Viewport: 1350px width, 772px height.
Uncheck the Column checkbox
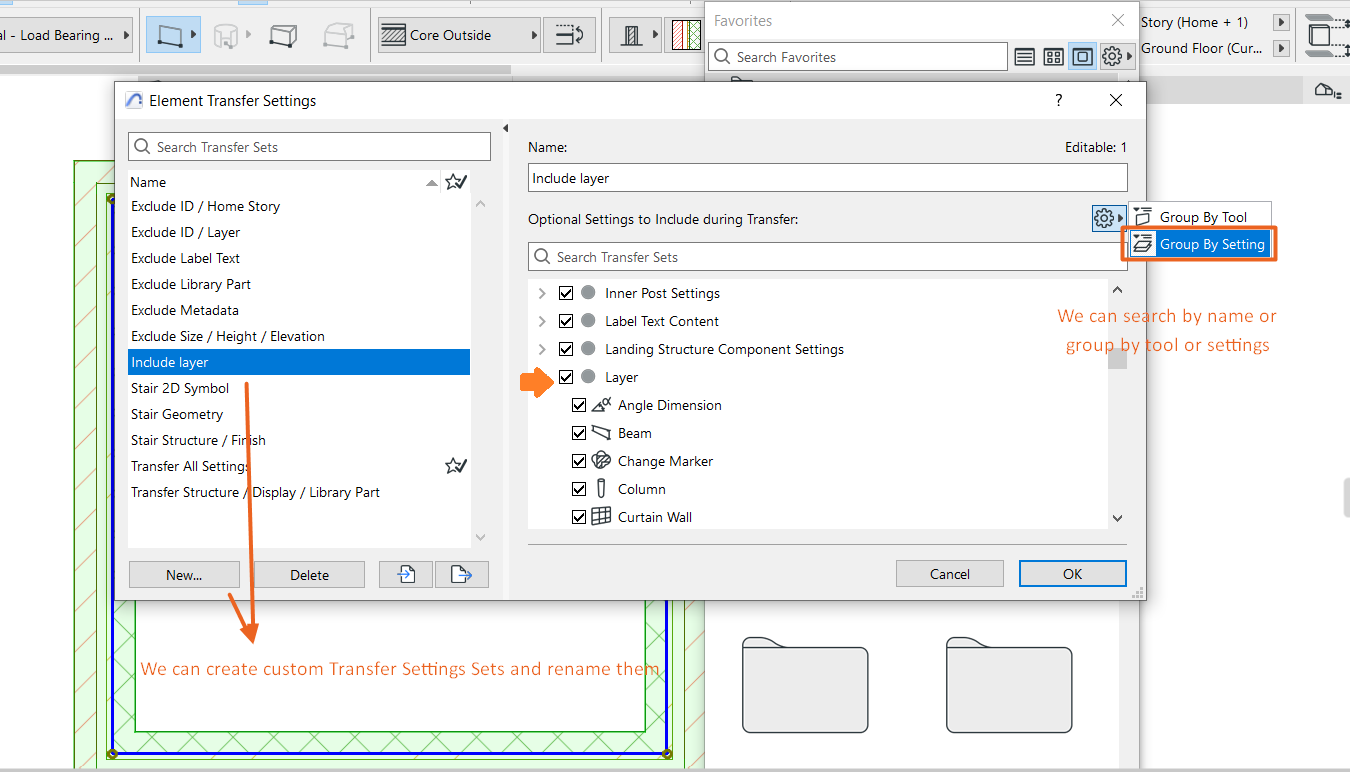point(579,489)
